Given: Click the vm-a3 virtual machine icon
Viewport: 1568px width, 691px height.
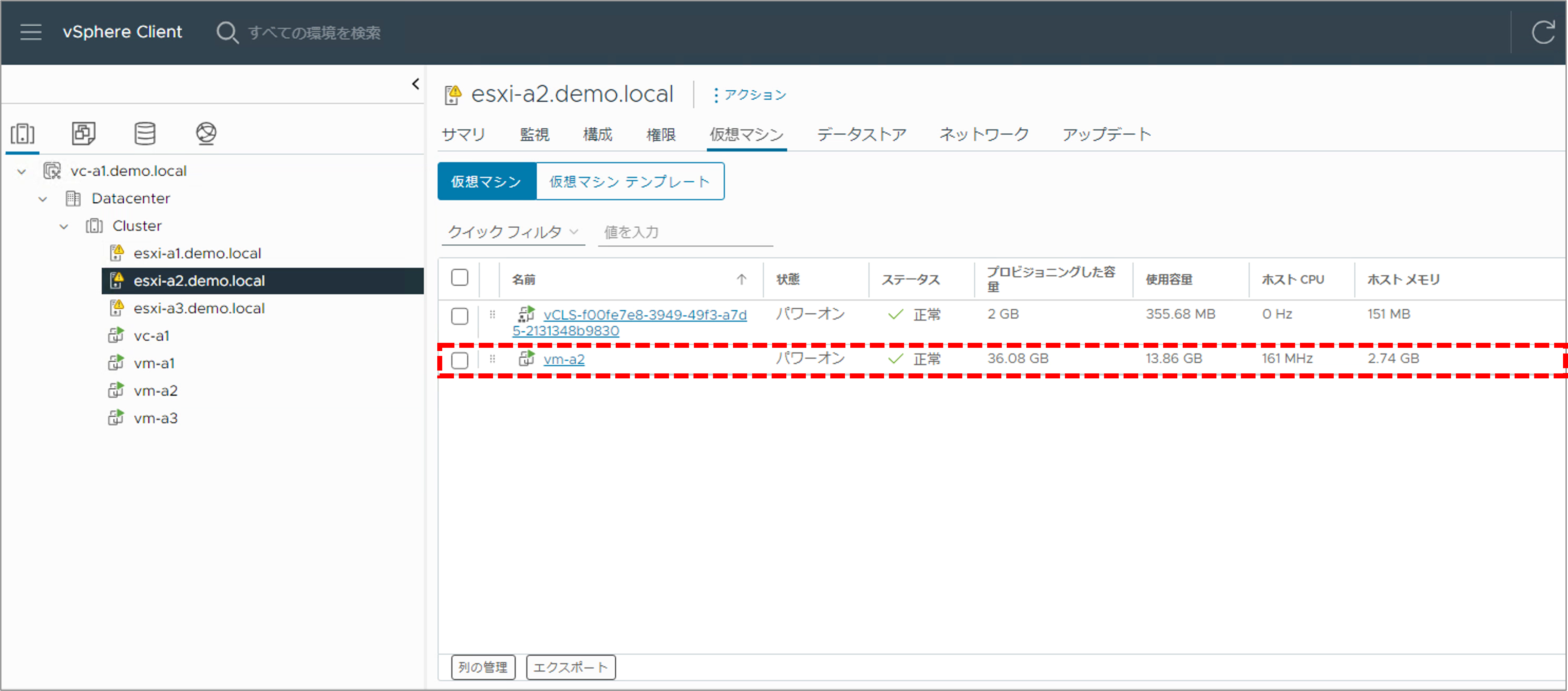Looking at the screenshot, I should coord(116,418).
